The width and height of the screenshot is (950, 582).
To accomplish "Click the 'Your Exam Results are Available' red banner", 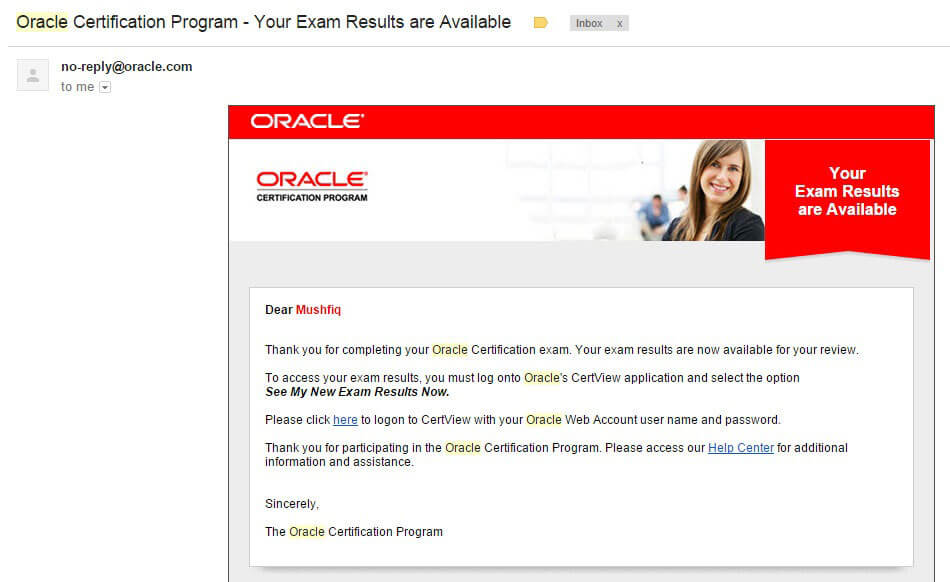I will [x=847, y=199].
